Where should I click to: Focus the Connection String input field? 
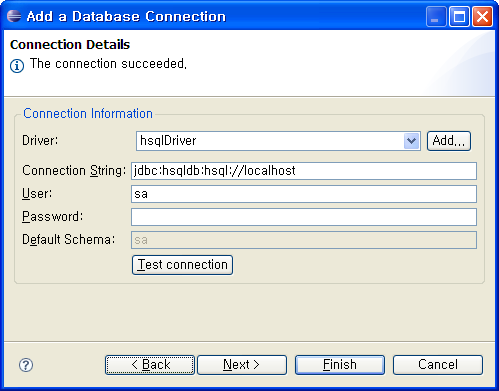tap(304, 171)
